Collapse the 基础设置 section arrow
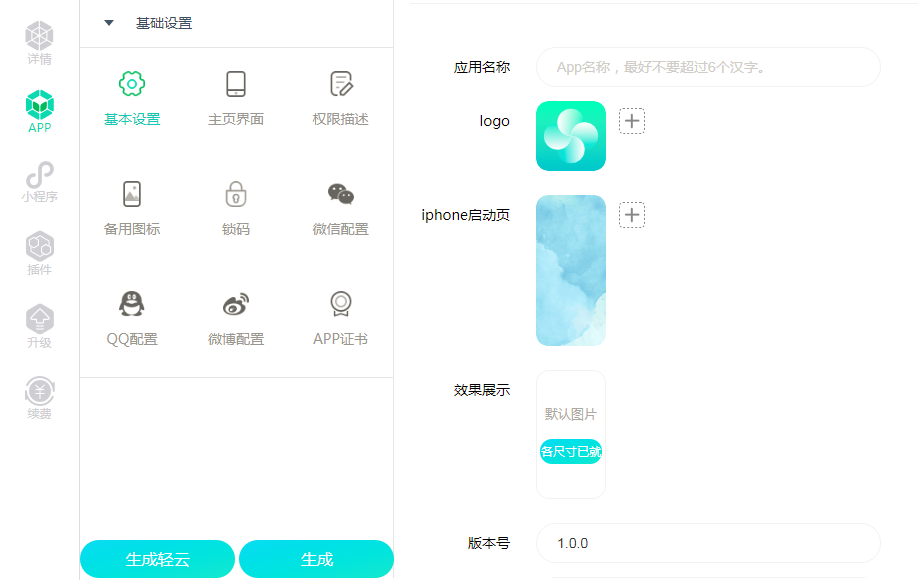This screenshot has height=580, width=918. [x=108, y=23]
